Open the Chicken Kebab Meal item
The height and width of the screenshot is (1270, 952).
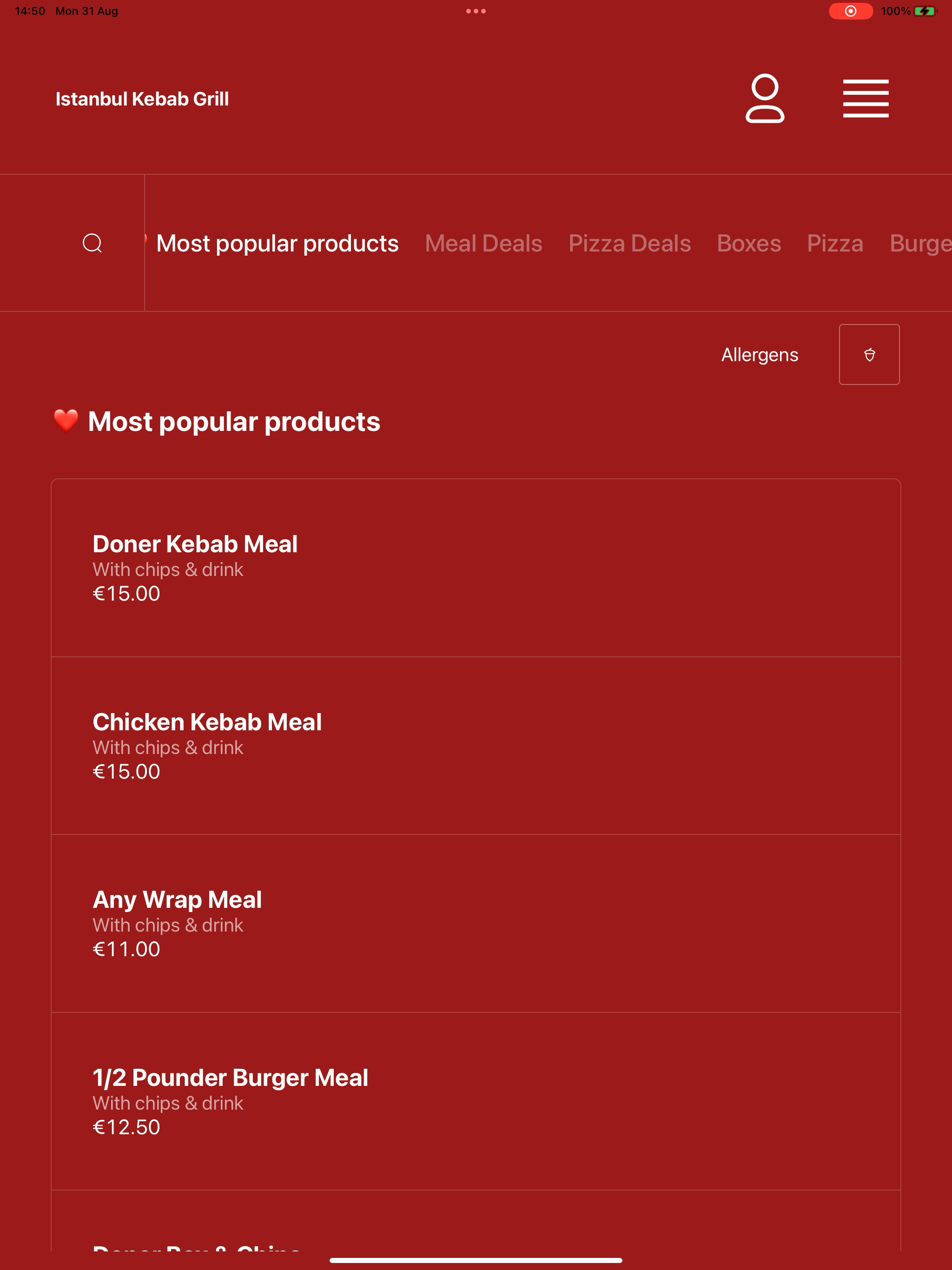(476, 745)
